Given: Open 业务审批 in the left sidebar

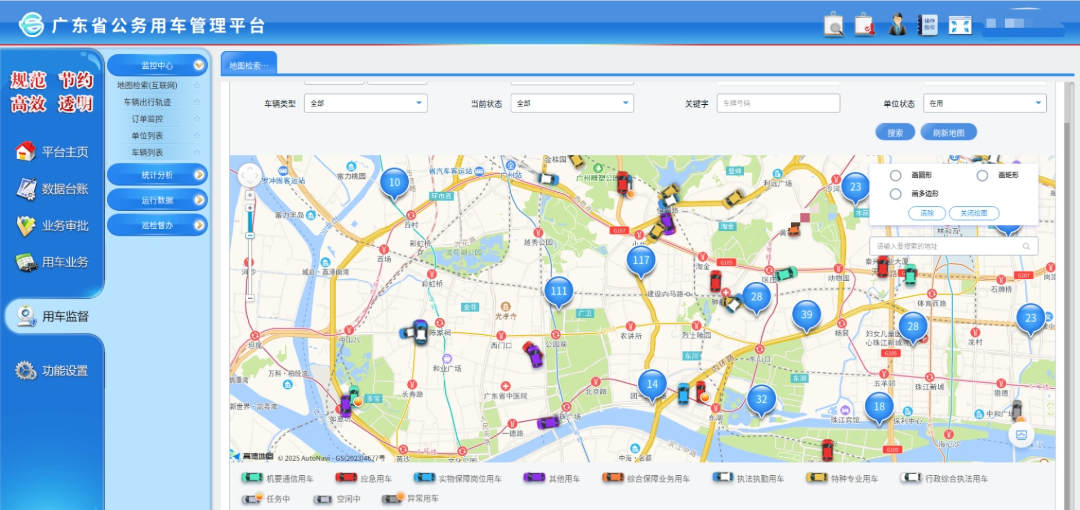Looking at the screenshot, I should coord(53,225).
